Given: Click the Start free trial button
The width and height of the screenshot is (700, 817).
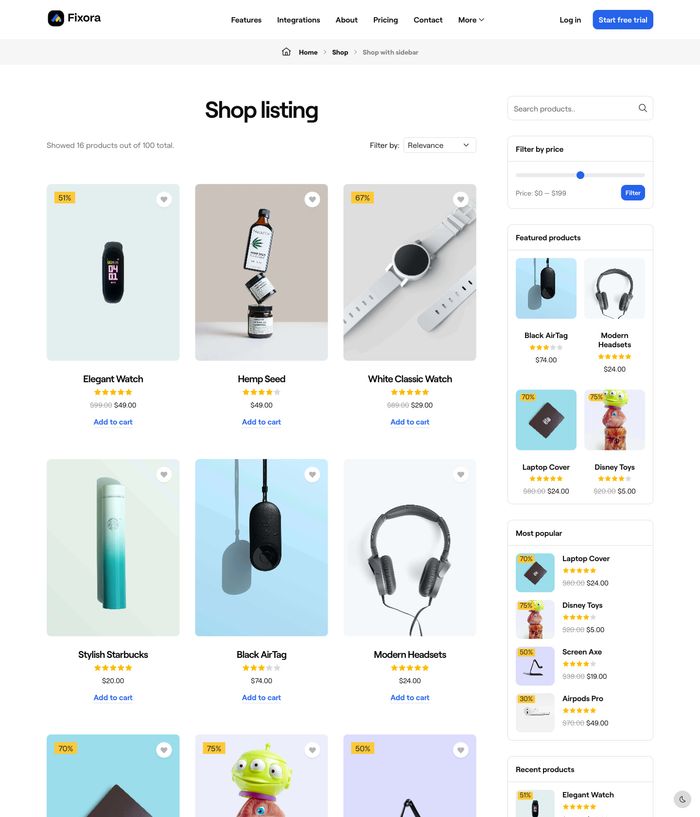Looking at the screenshot, I should 622,20.
